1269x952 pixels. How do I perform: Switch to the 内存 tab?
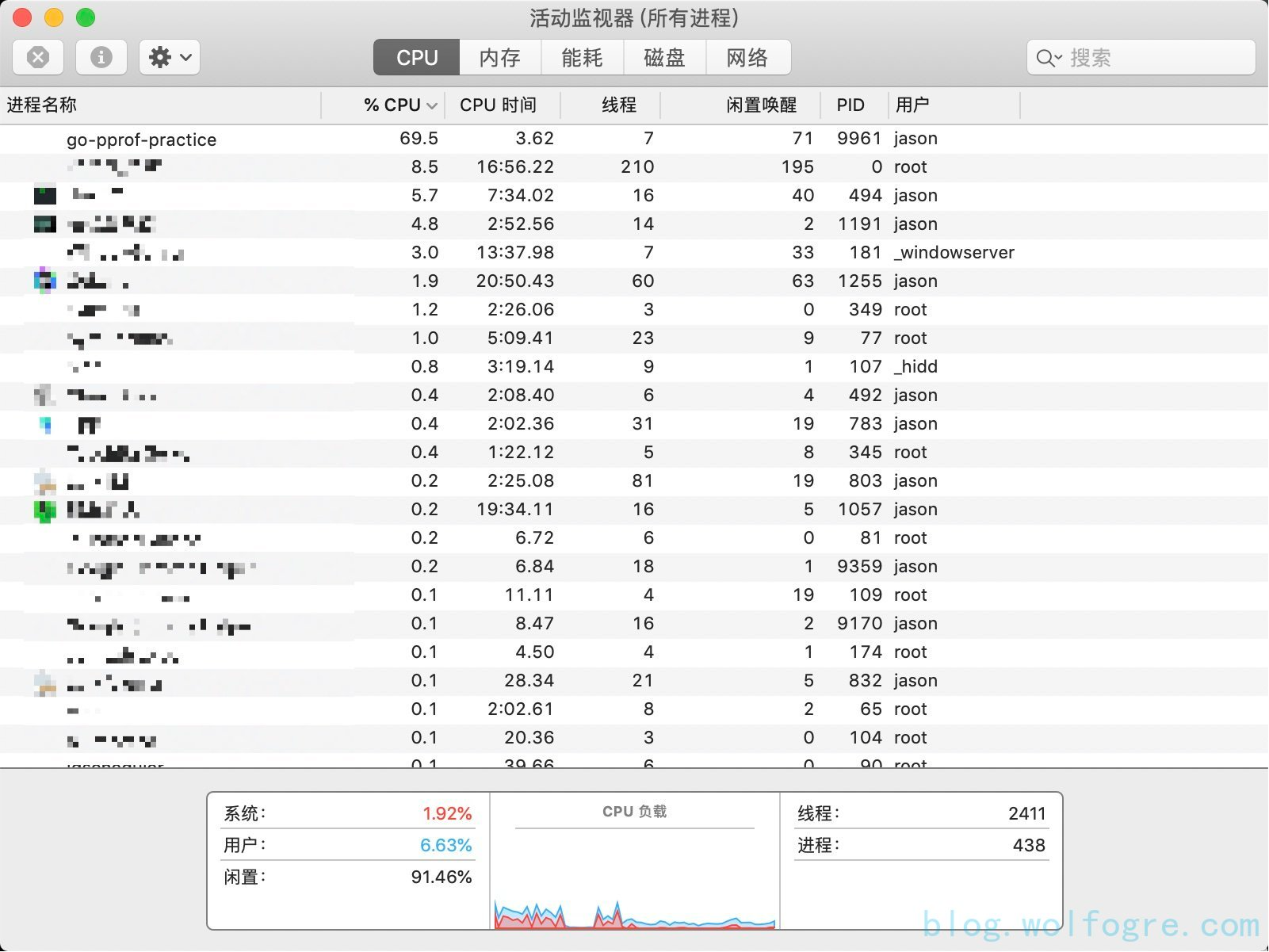[x=499, y=57]
